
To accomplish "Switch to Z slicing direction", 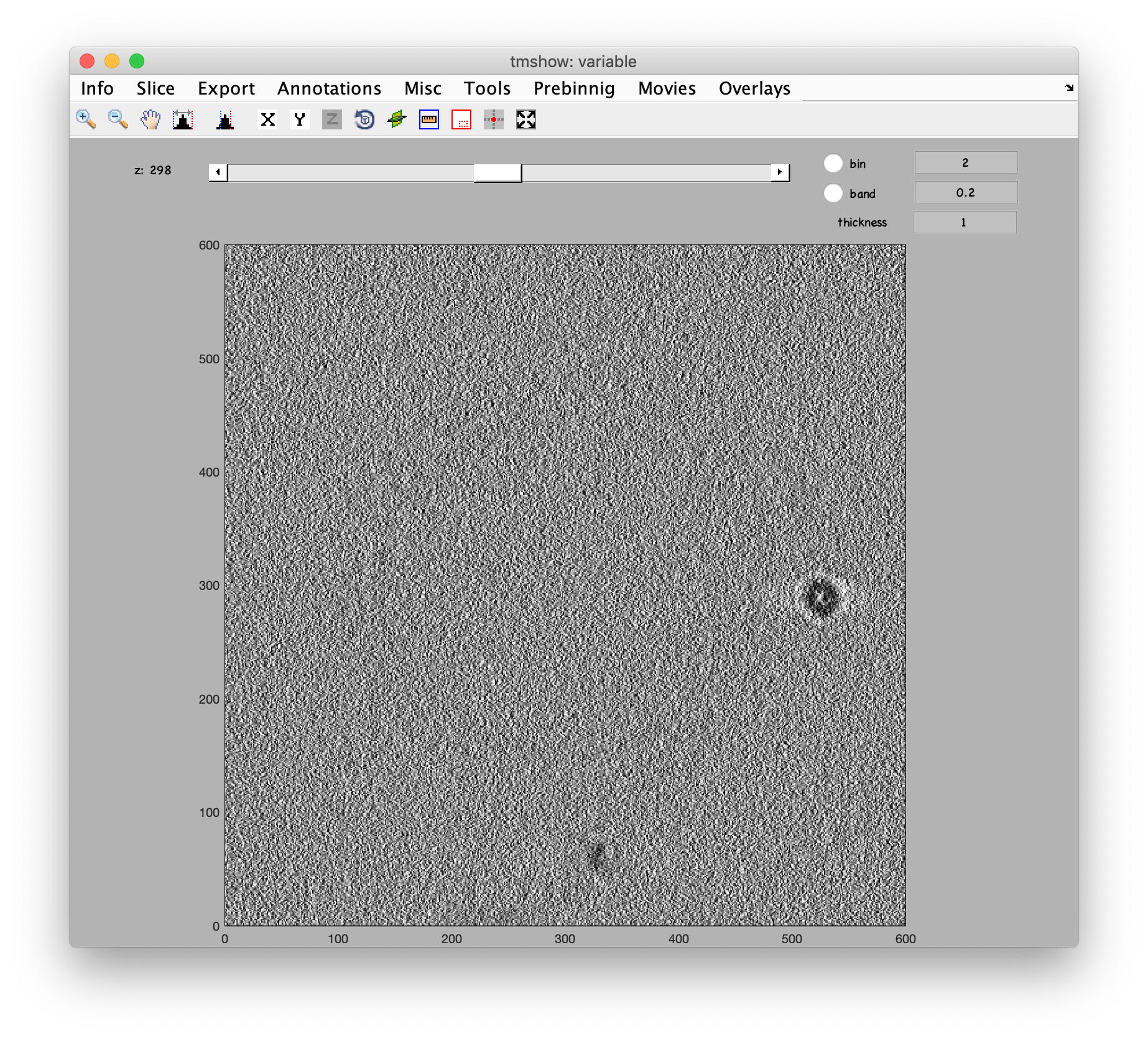I will 332,119.
